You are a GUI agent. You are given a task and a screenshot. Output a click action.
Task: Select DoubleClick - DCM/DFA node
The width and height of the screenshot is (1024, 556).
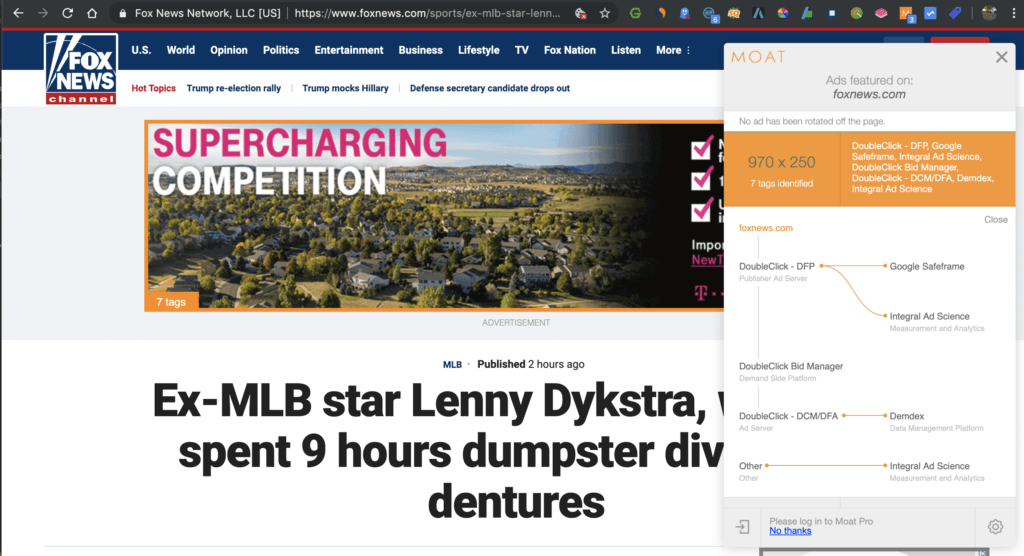pos(788,416)
